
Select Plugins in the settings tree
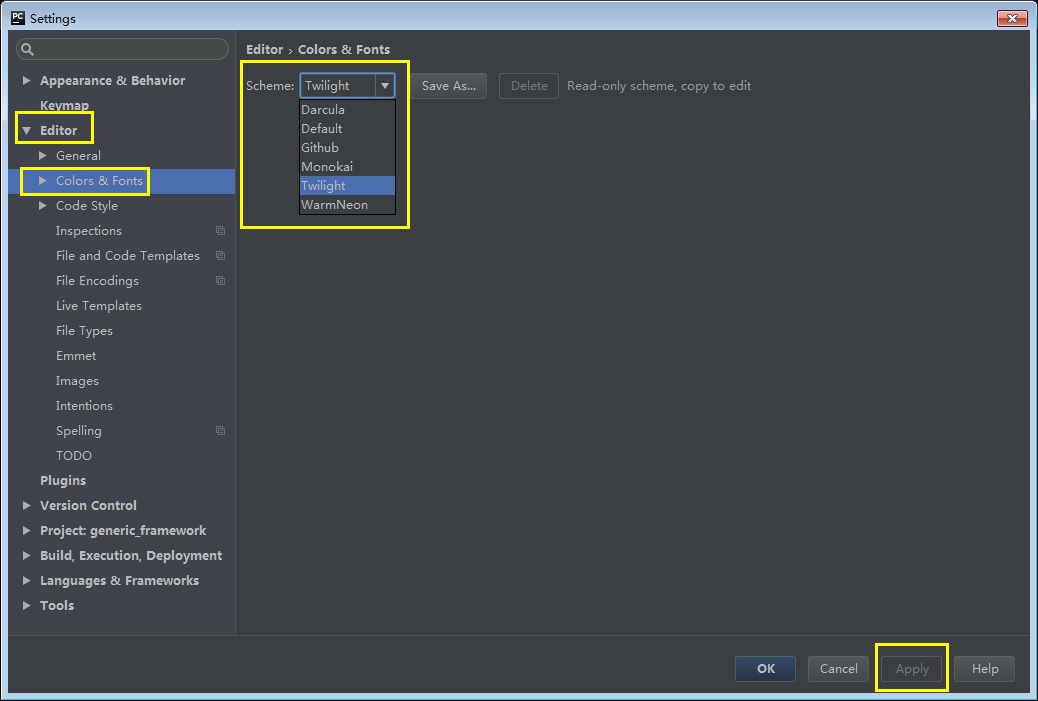pos(63,481)
